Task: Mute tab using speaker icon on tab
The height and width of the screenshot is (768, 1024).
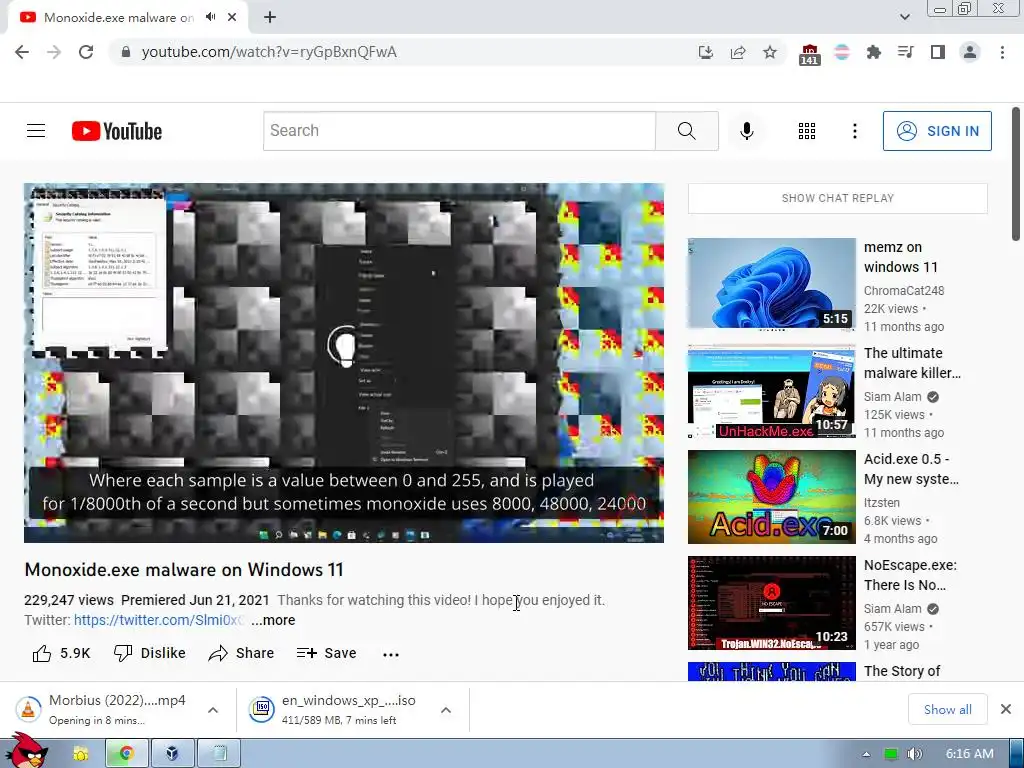Action: [x=210, y=17]
